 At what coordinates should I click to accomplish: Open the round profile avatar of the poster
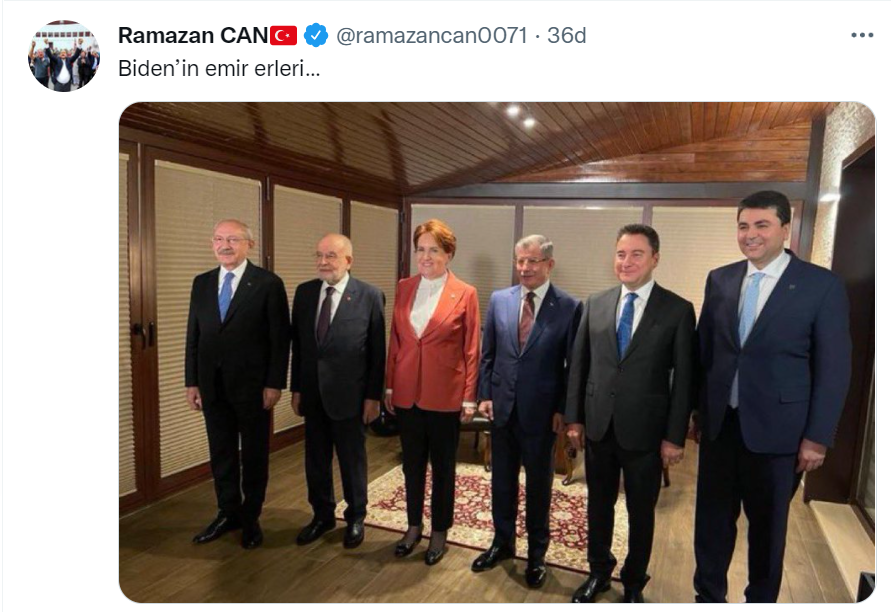click(64, 55)
